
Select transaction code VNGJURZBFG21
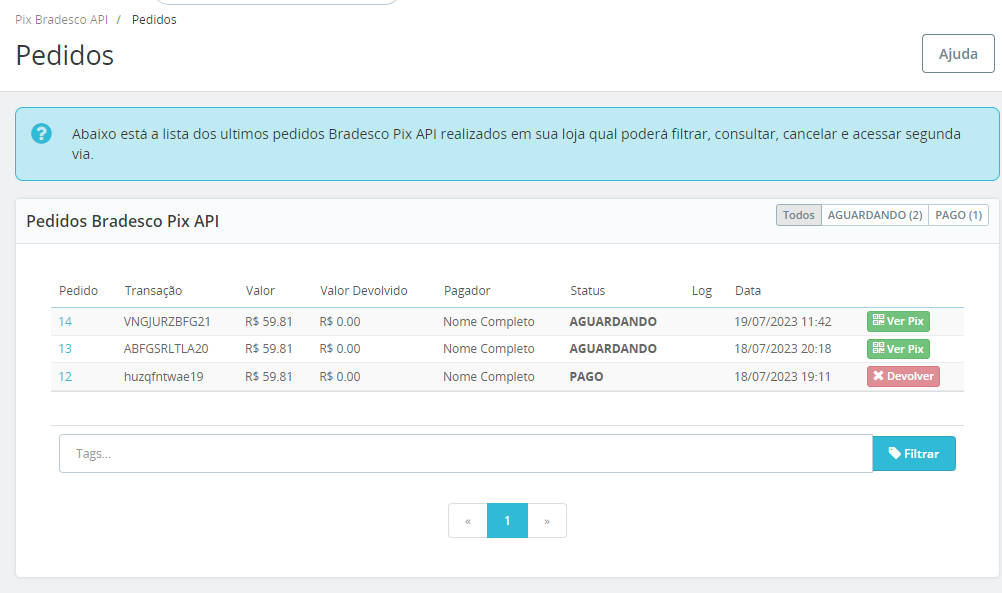[x=167, y=321]
